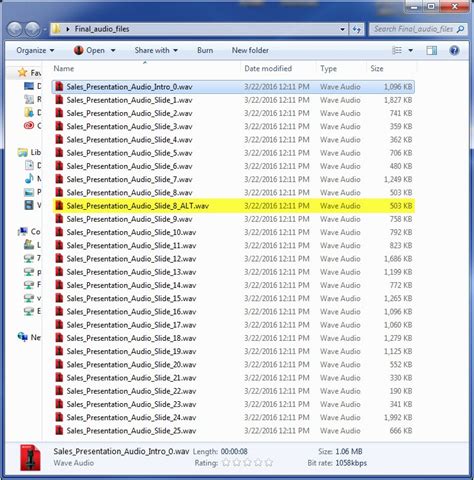Click the Music note library icon
Screen dimensions: 474x480
pyautogui.click(x=29, y=178)
